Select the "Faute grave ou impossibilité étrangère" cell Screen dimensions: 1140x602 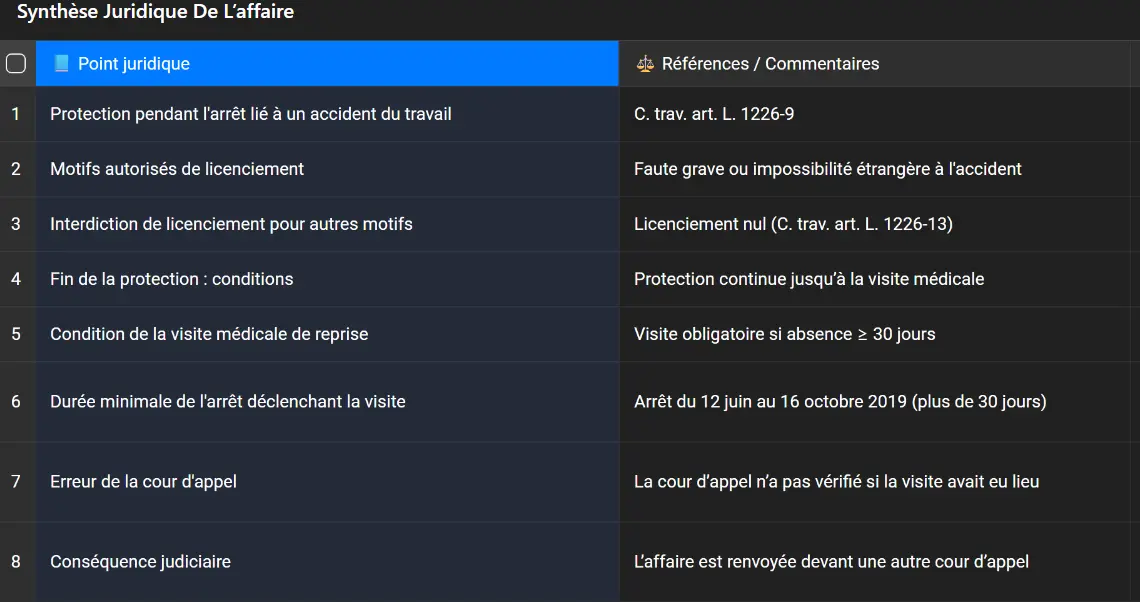tap(828, 169)
